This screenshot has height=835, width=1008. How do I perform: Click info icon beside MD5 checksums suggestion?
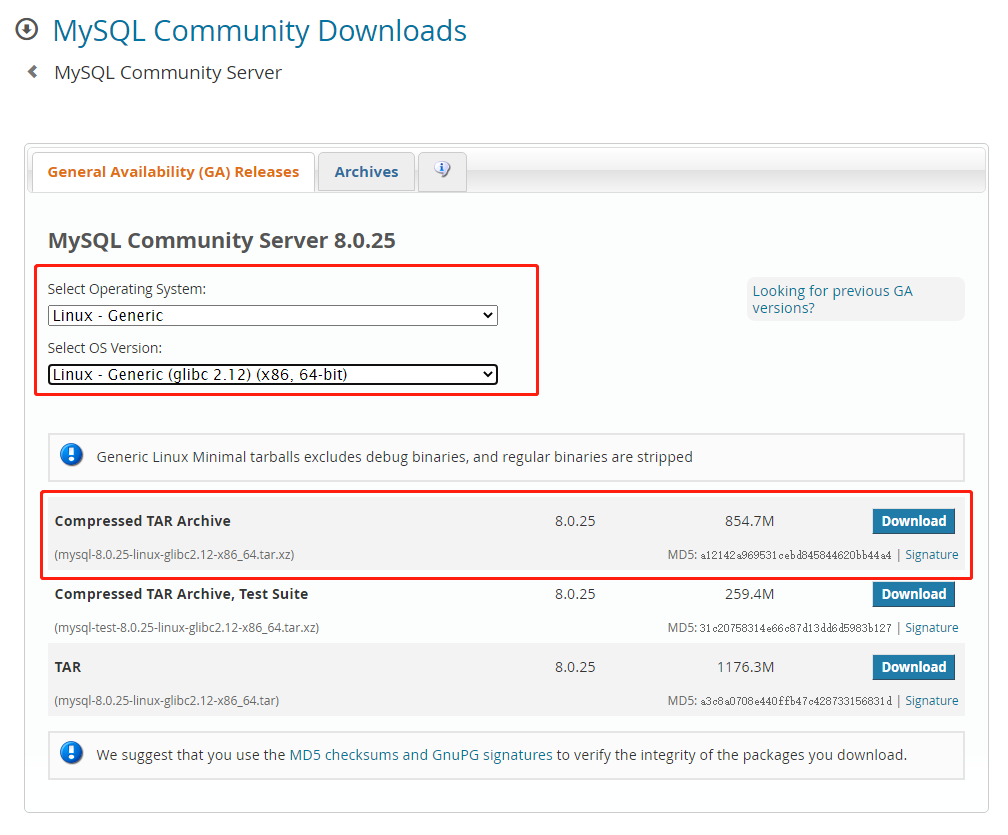coord(72,754)
